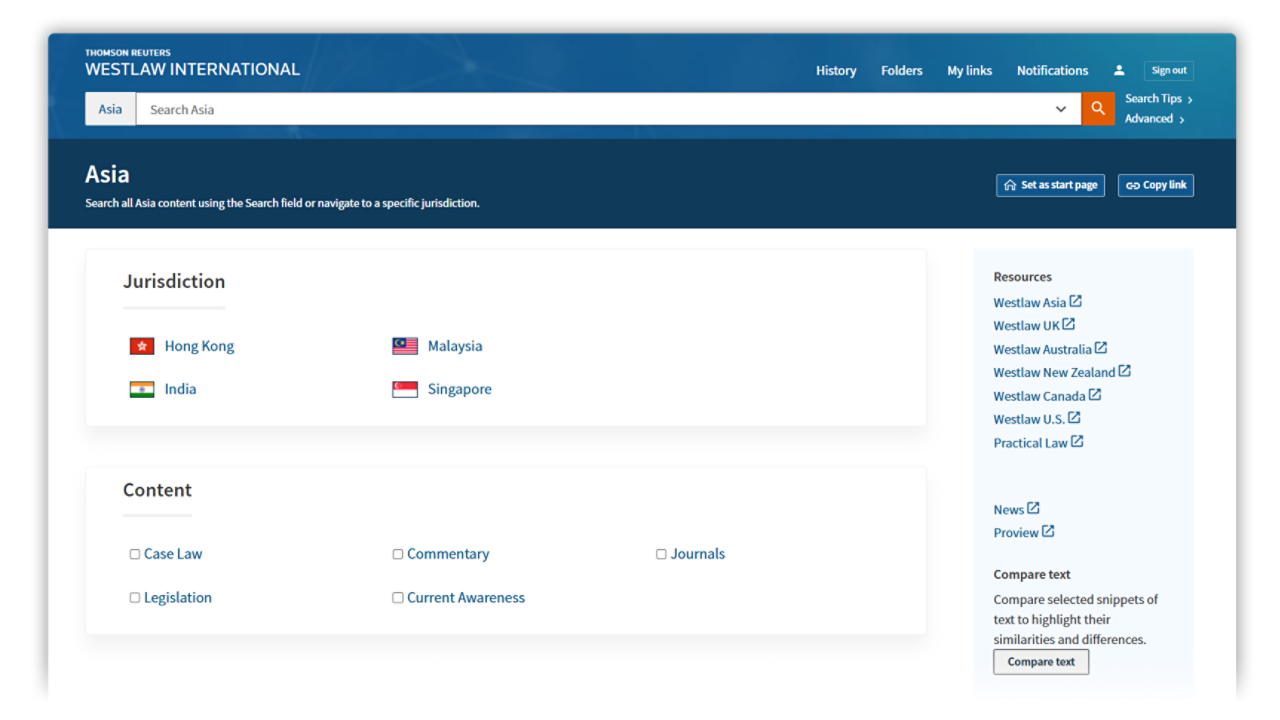Expand the Advanced search options chevron

point(1183,118)
